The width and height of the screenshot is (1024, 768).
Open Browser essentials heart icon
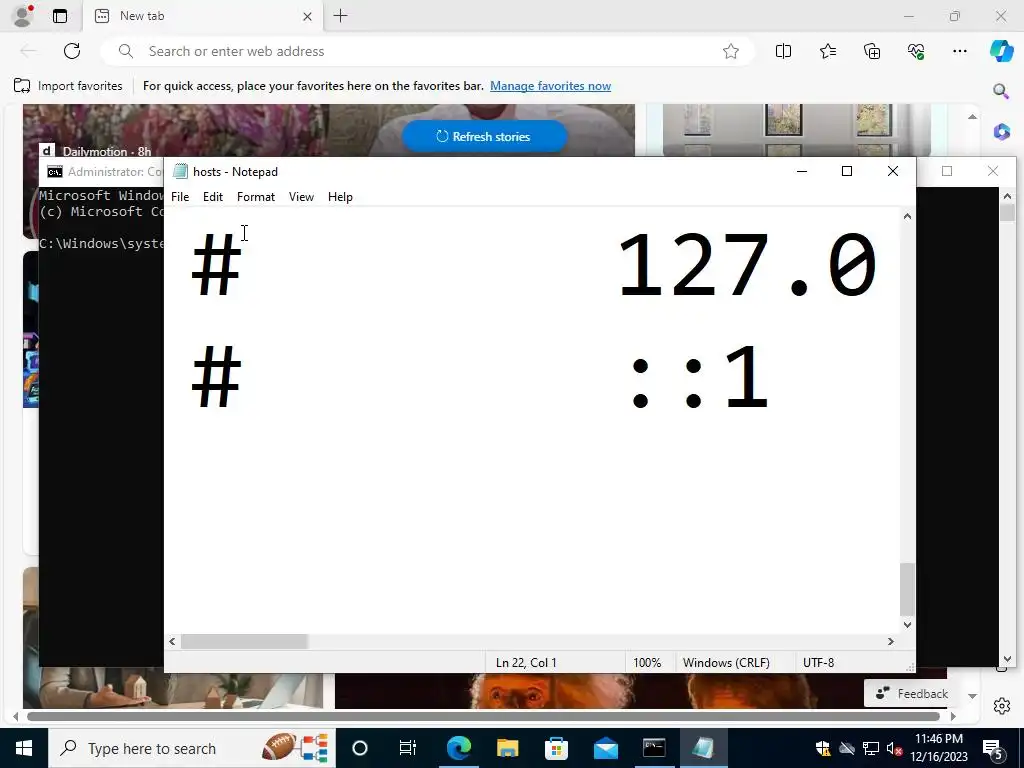click(x=916, y=51)
